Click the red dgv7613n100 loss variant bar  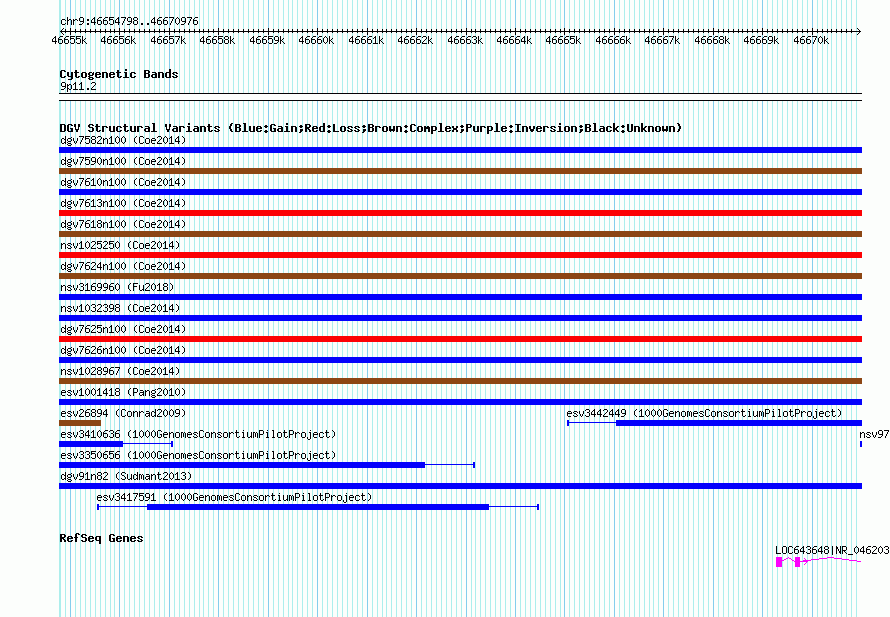pyautogui.click(x=460, y=213)
